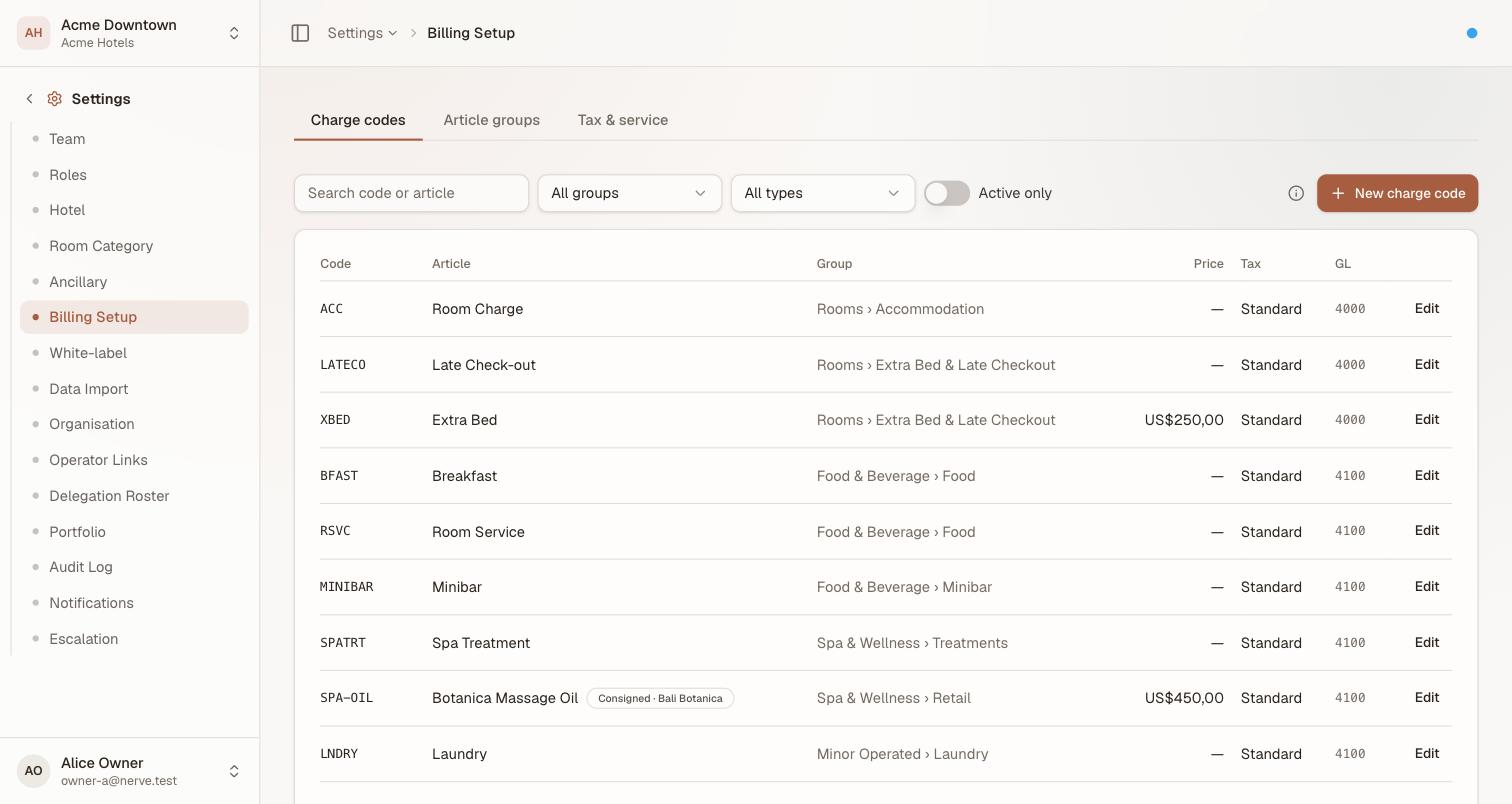Screen dimensions: 1512x804
Task: Click the US$450,00 price cell
Action: 1184,698
